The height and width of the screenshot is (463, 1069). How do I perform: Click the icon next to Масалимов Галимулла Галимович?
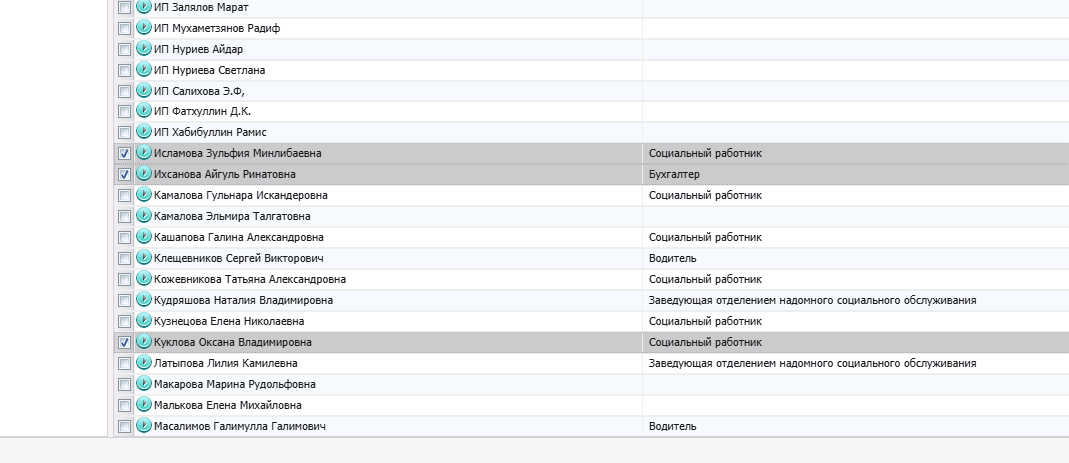[x=144, y=426]
